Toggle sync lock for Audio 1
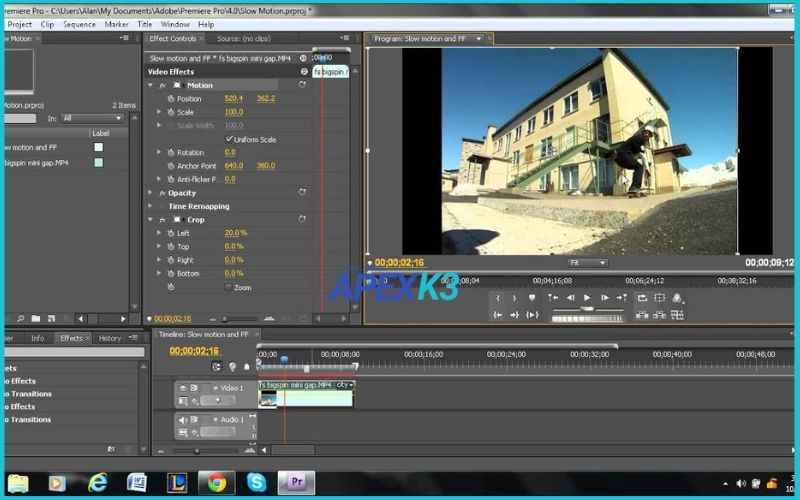The height and width of the screenshot is (500, 800). click(x=194, y=420)
